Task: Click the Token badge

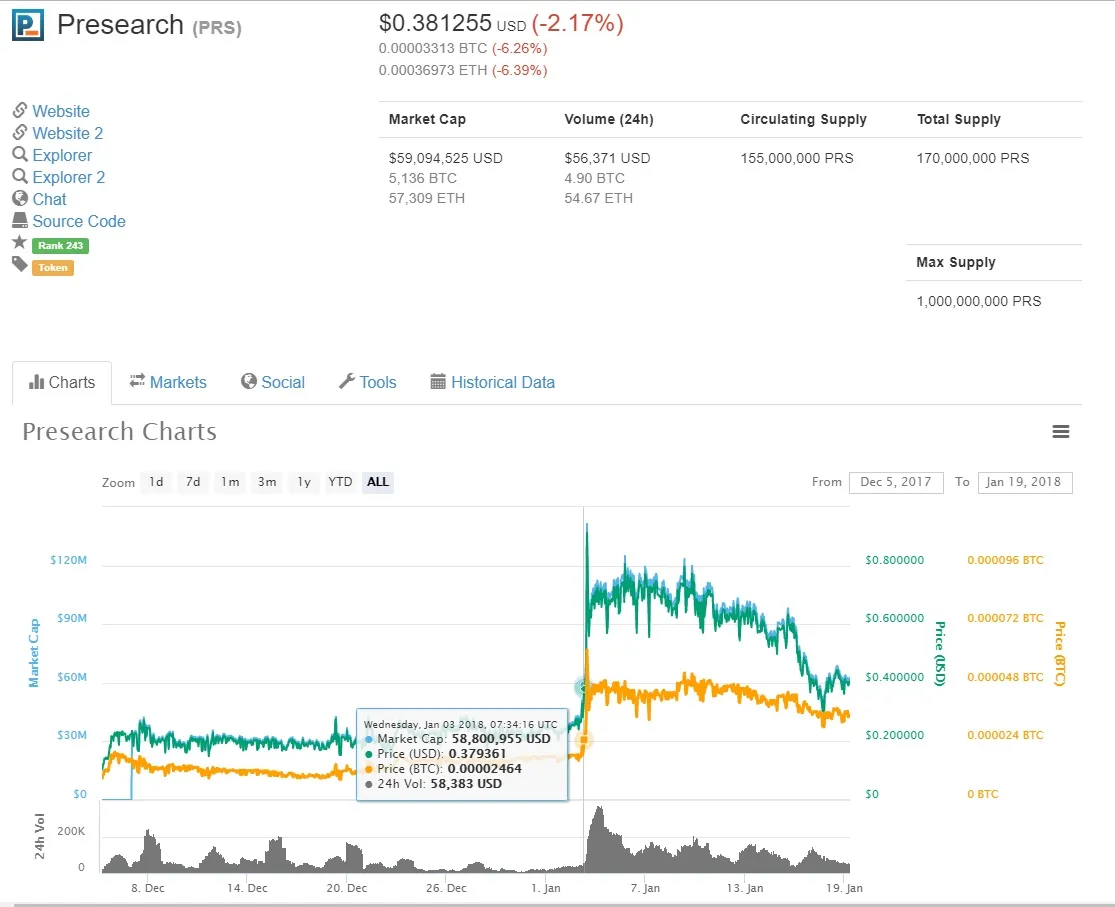Action: point(53,268)
